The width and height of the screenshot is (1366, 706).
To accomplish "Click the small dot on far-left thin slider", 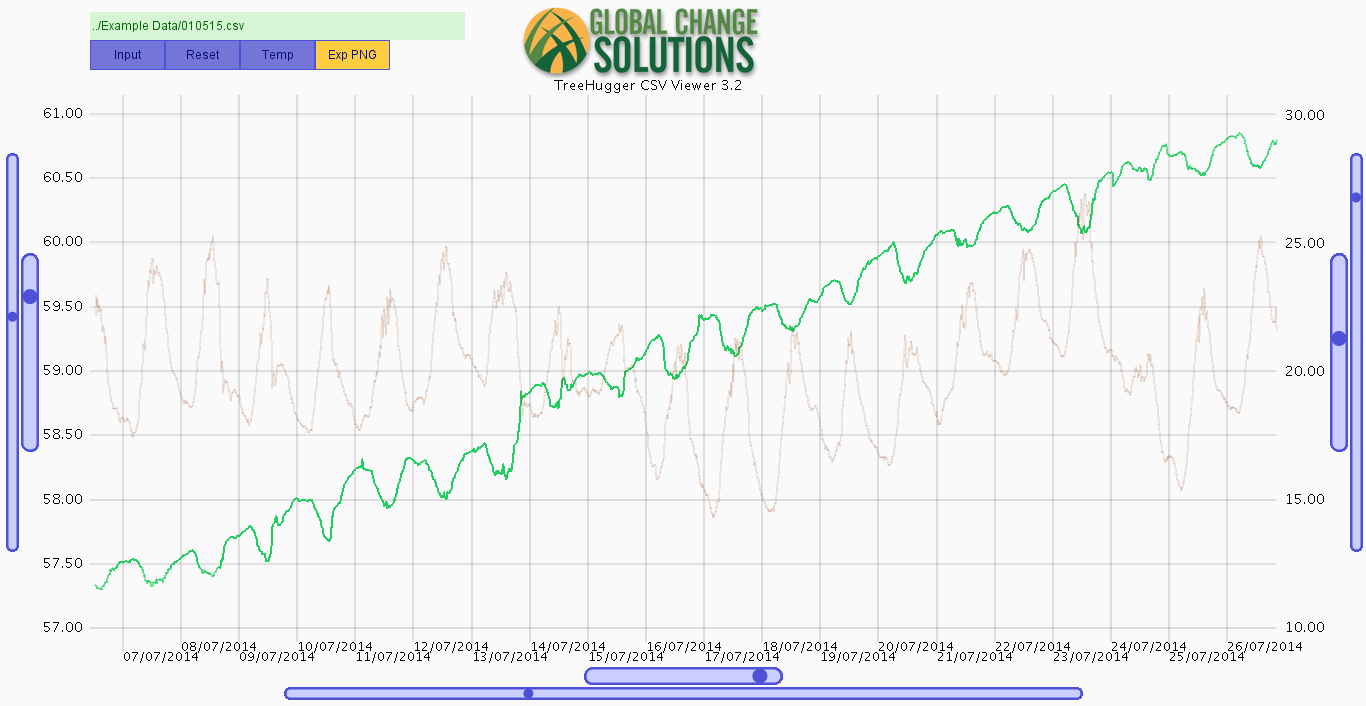I will (x=12, y=316).
